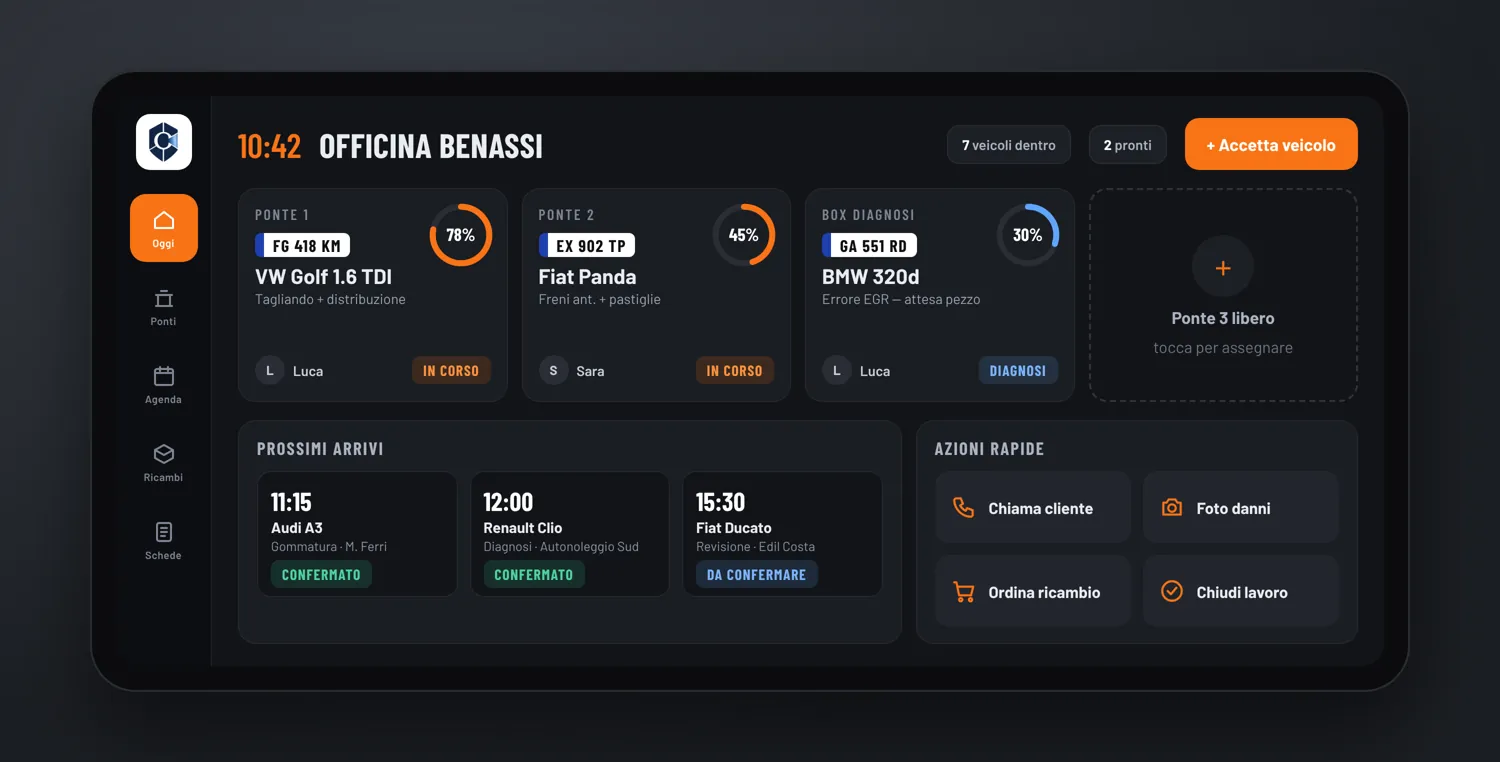Click Luca's avatar on the Box Diagnosi card
Screen dimensions: 1500x762
point(836,371)
